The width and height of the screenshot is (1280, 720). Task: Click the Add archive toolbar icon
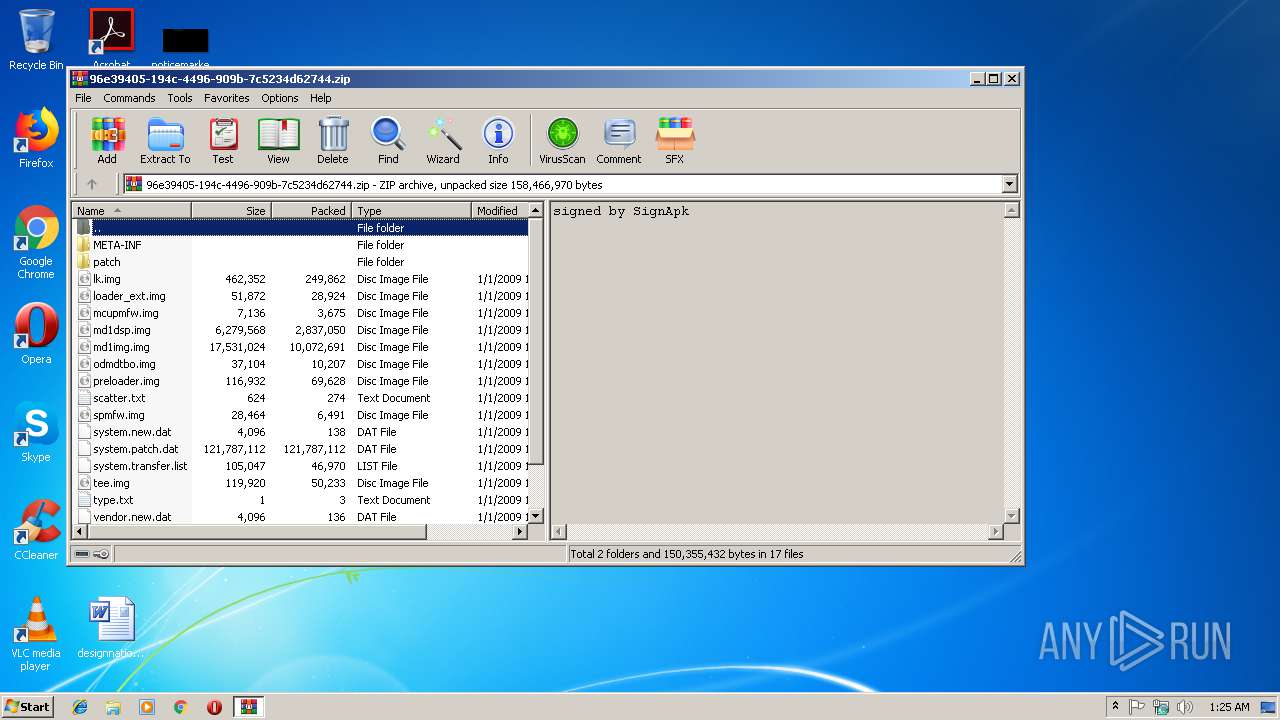pyautogui.click(x=107, y=140)
